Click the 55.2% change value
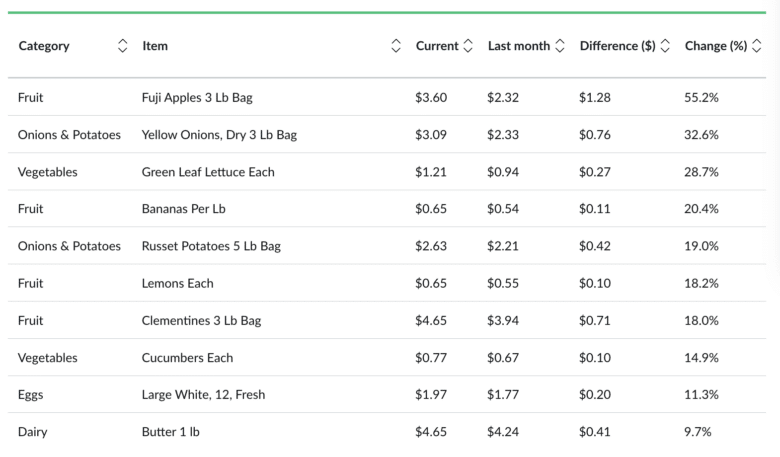The image size is (780, 457). pos(701,98)
